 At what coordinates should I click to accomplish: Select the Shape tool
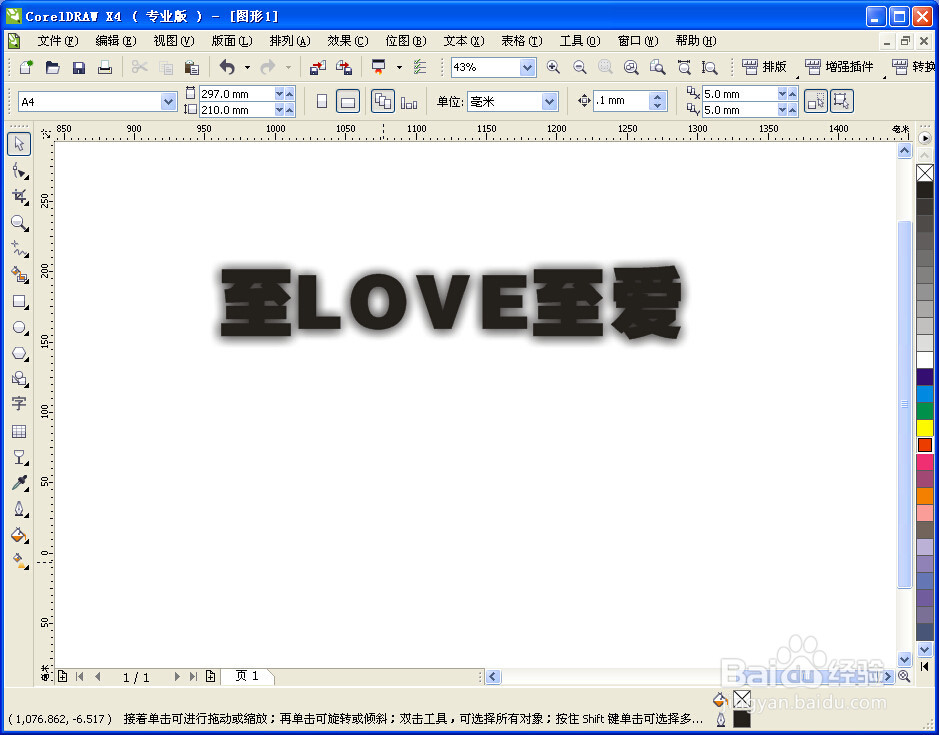[x=20, y=171]
